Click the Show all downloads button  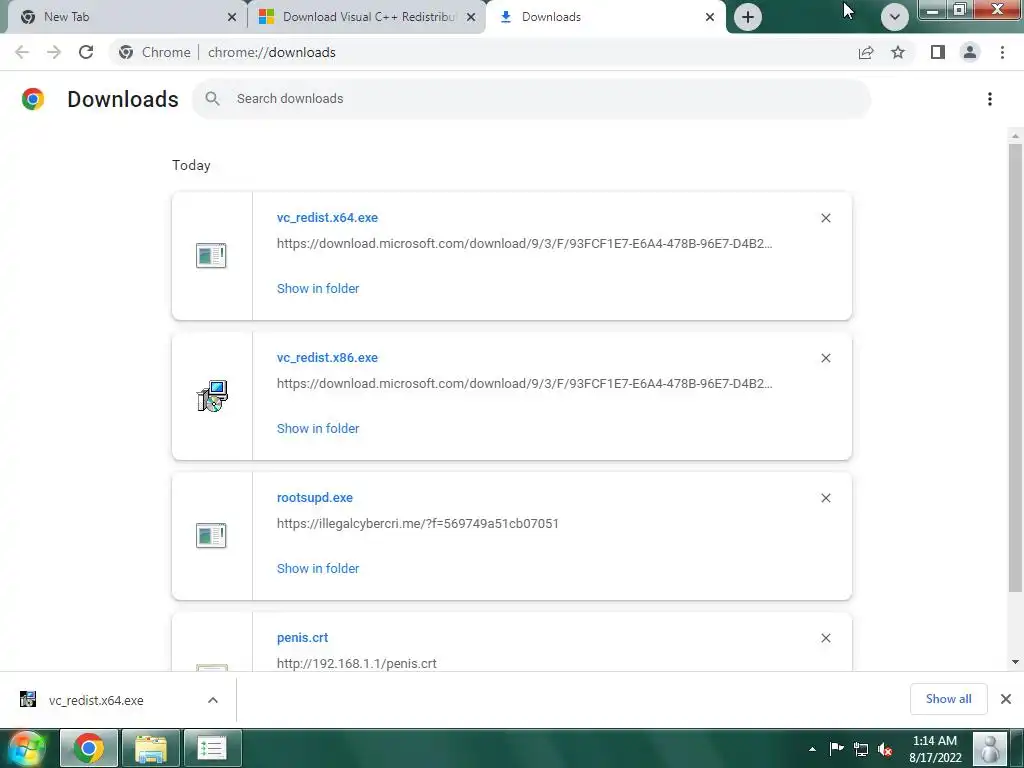[x=948, y=699]
